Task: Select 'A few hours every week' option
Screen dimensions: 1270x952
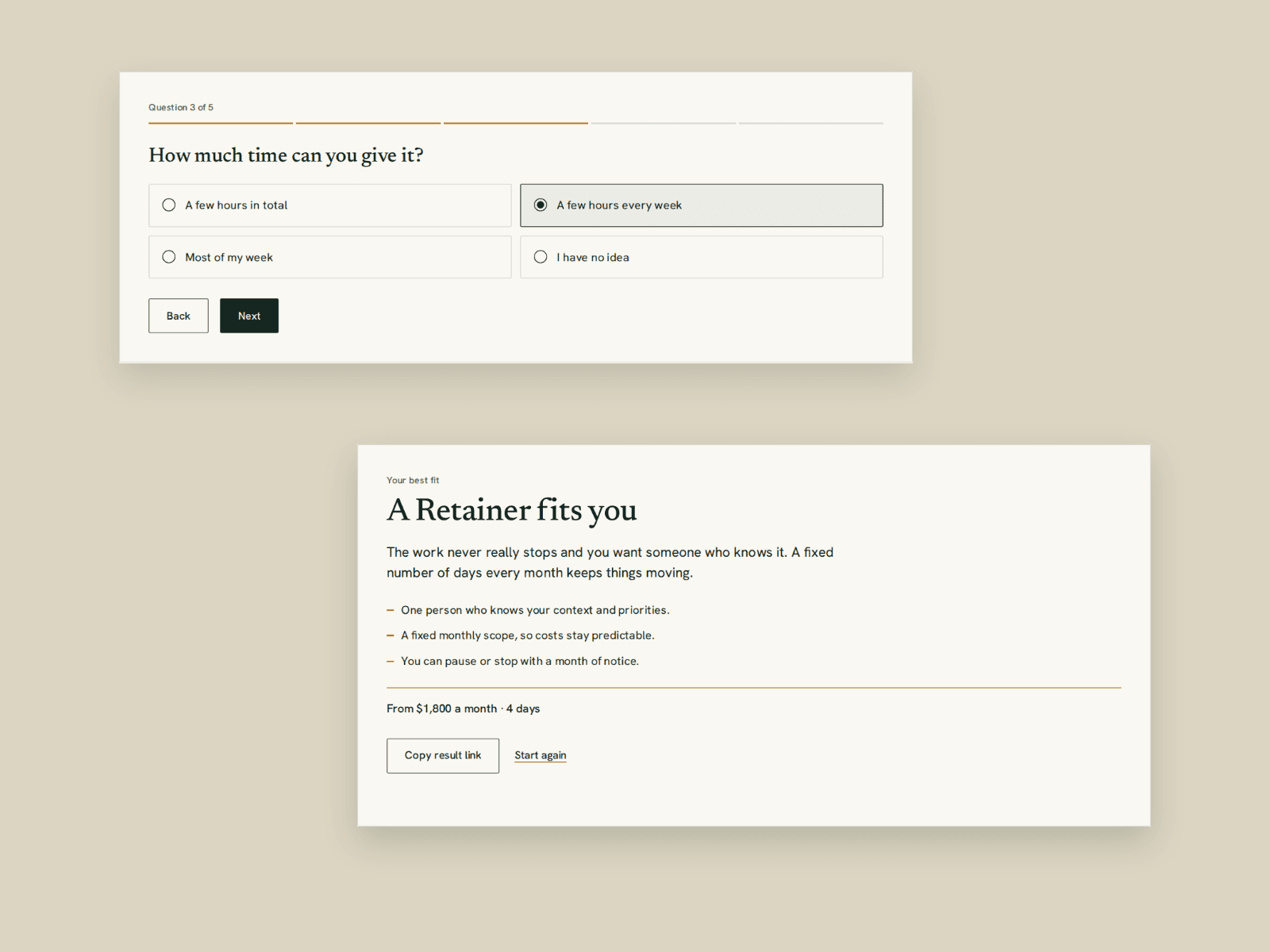Action: pos(701,205)
